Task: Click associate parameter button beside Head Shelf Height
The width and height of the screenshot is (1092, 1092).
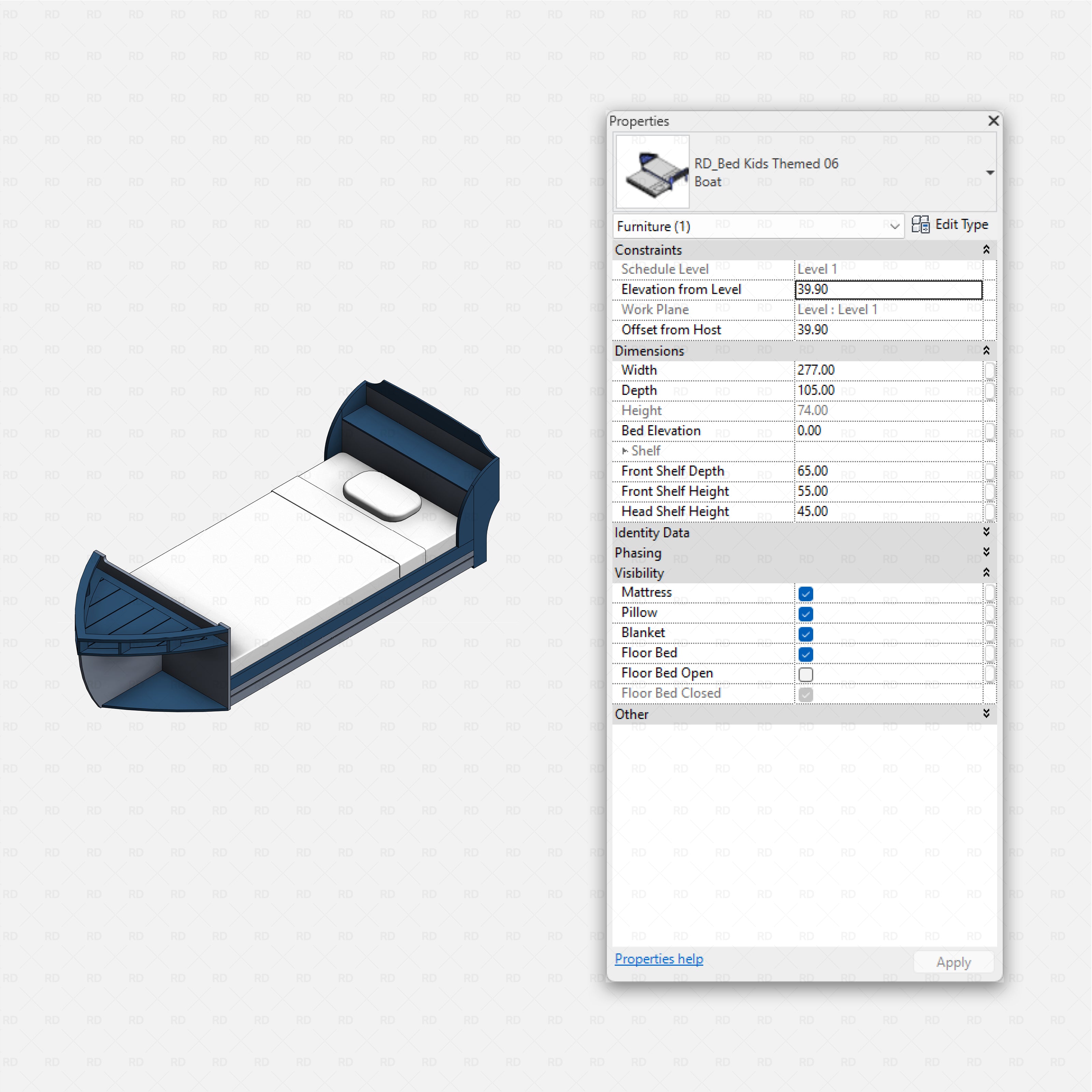Action: click(990, 512)
